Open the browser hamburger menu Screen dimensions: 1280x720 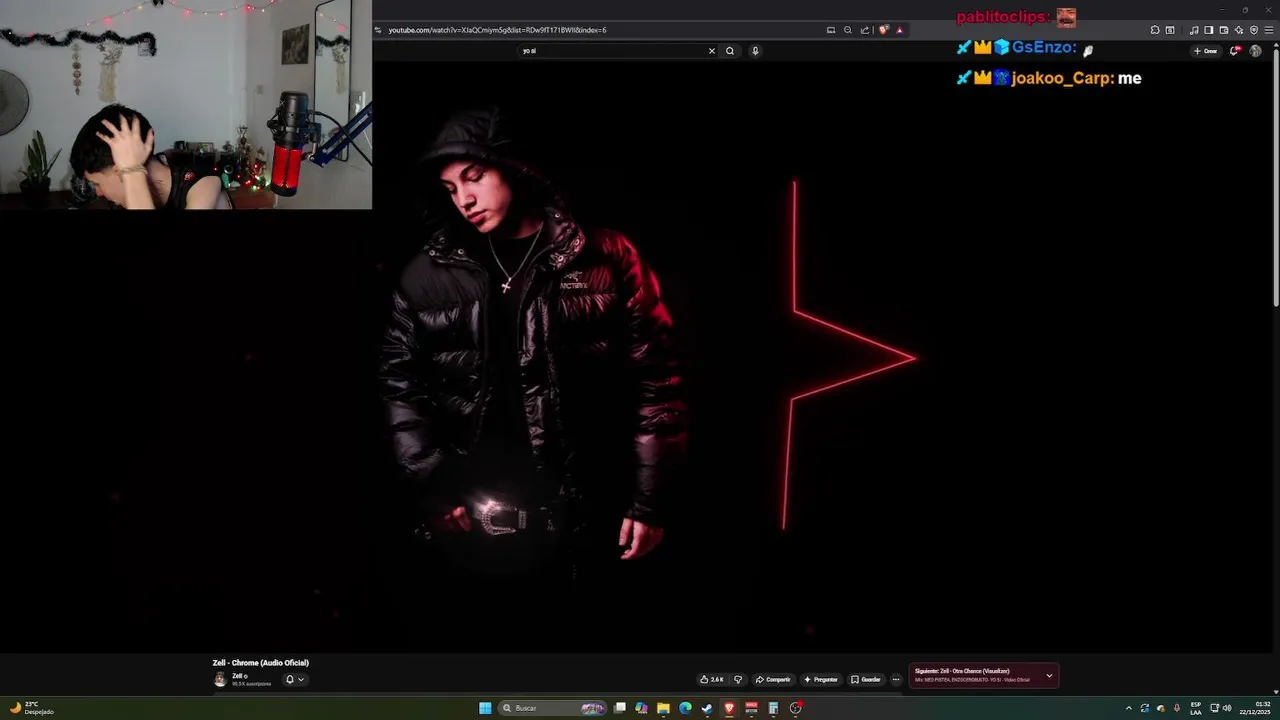(1269, 30)
